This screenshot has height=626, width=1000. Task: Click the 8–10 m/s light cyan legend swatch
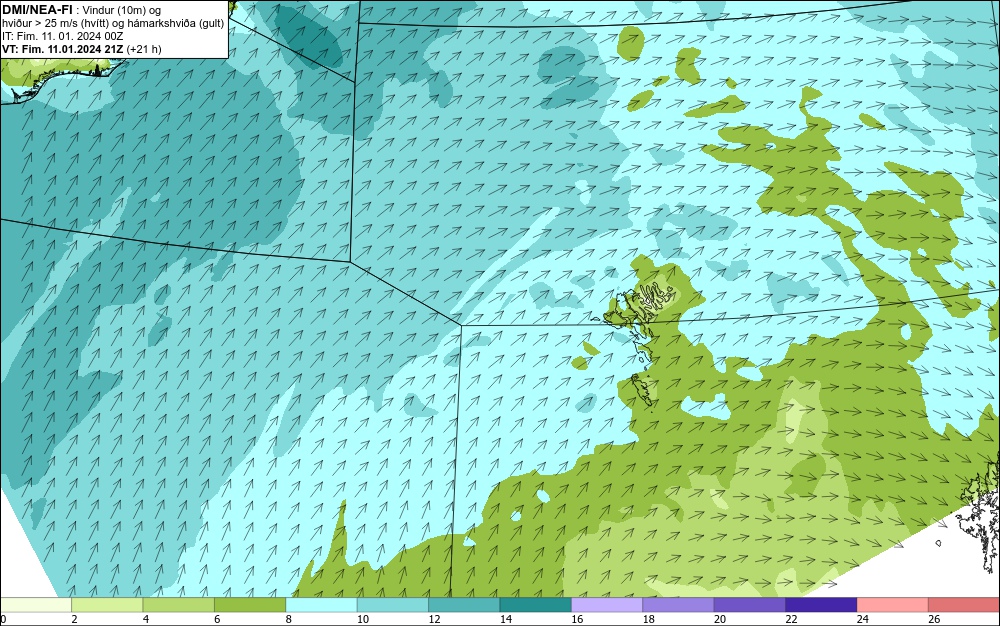click(321, 605)
